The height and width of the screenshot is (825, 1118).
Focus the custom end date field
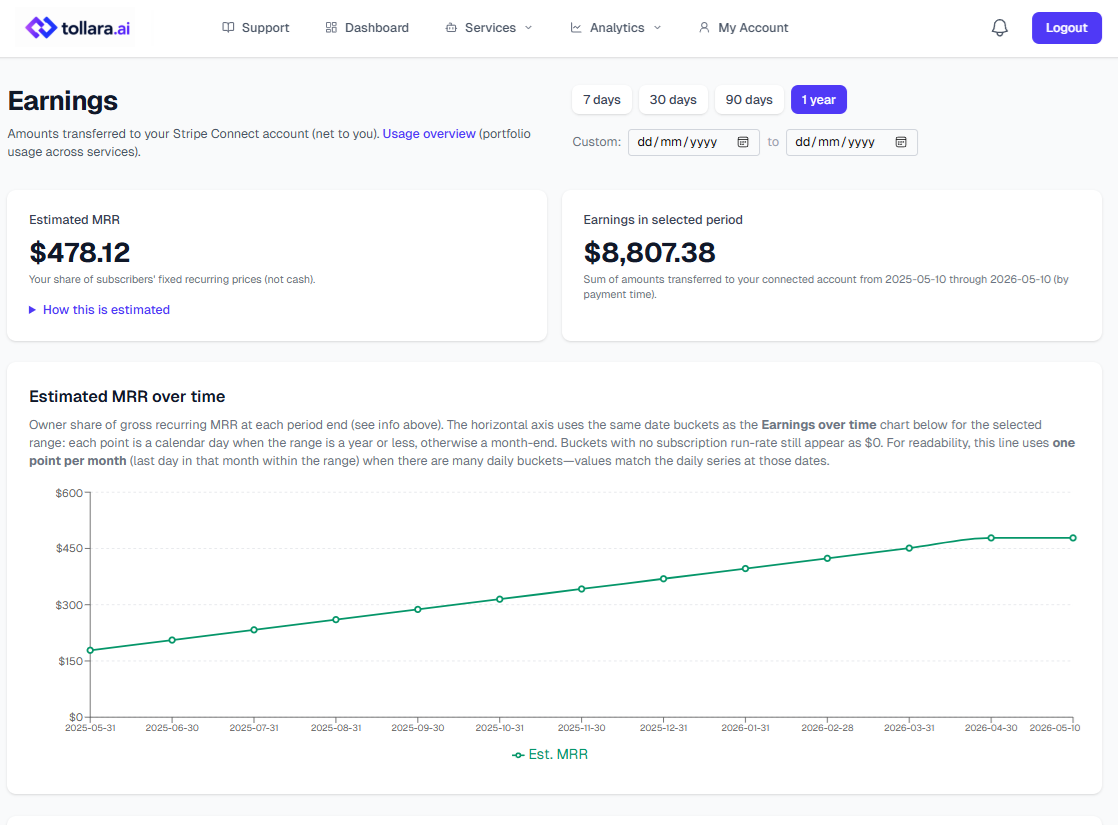tap(851, 142)
